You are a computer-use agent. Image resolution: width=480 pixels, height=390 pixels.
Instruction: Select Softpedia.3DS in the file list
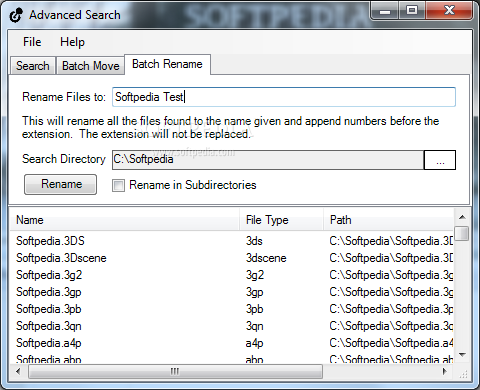click(50, 241)
